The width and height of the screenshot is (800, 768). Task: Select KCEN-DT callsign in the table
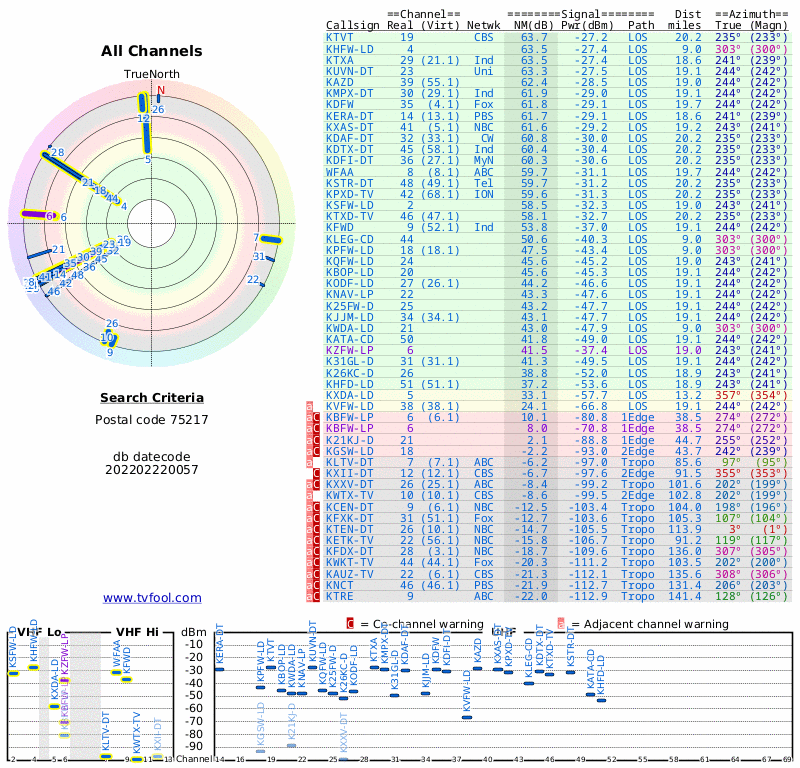(x=349, y=507)
